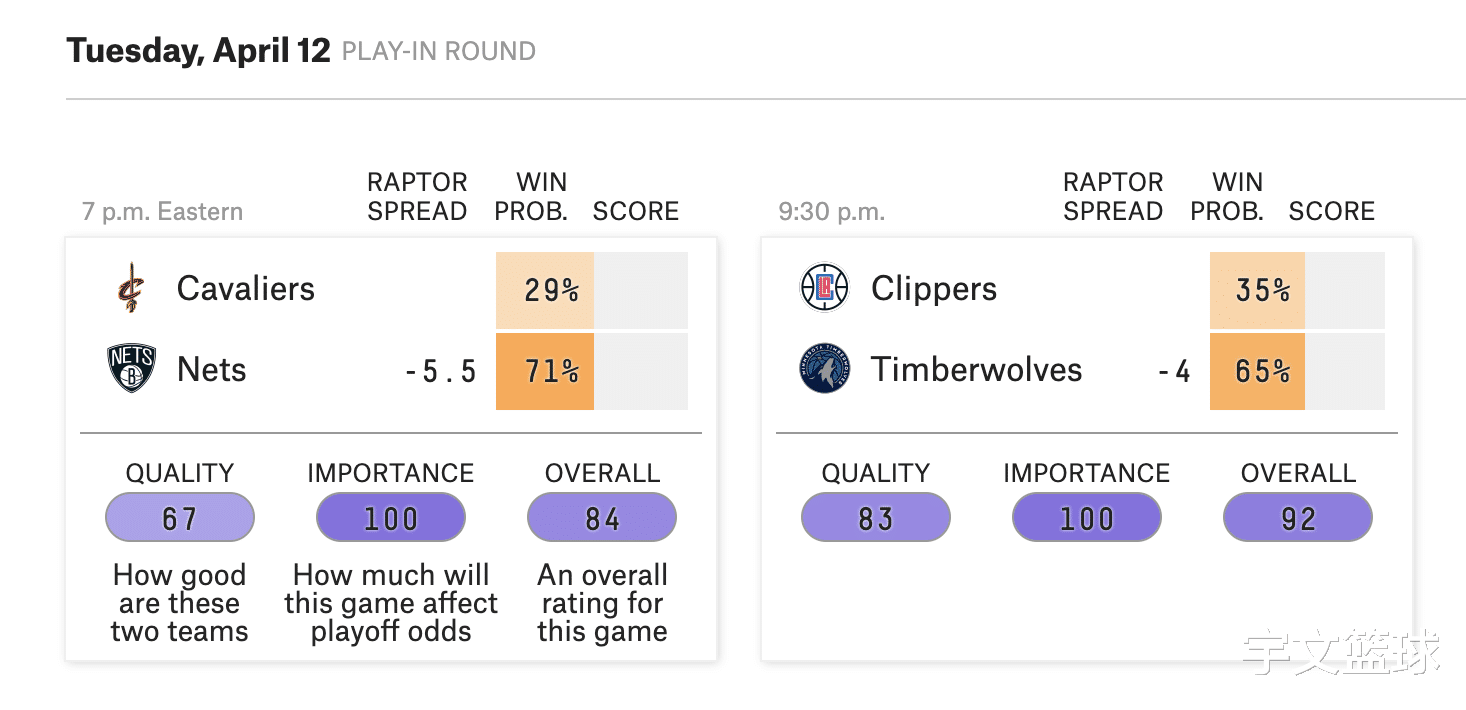Click the quality rating pill showing 67

[180, 519]
